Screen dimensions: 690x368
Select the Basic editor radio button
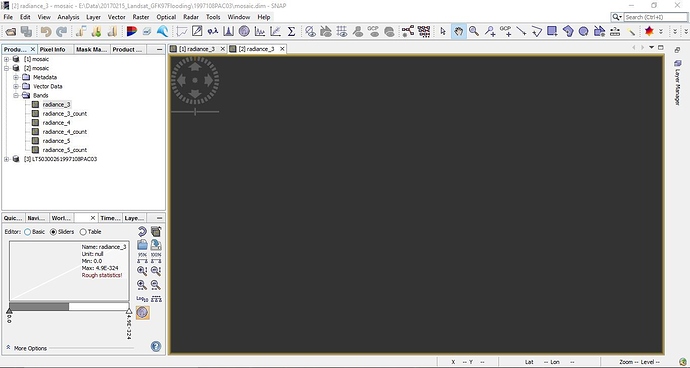28,232
